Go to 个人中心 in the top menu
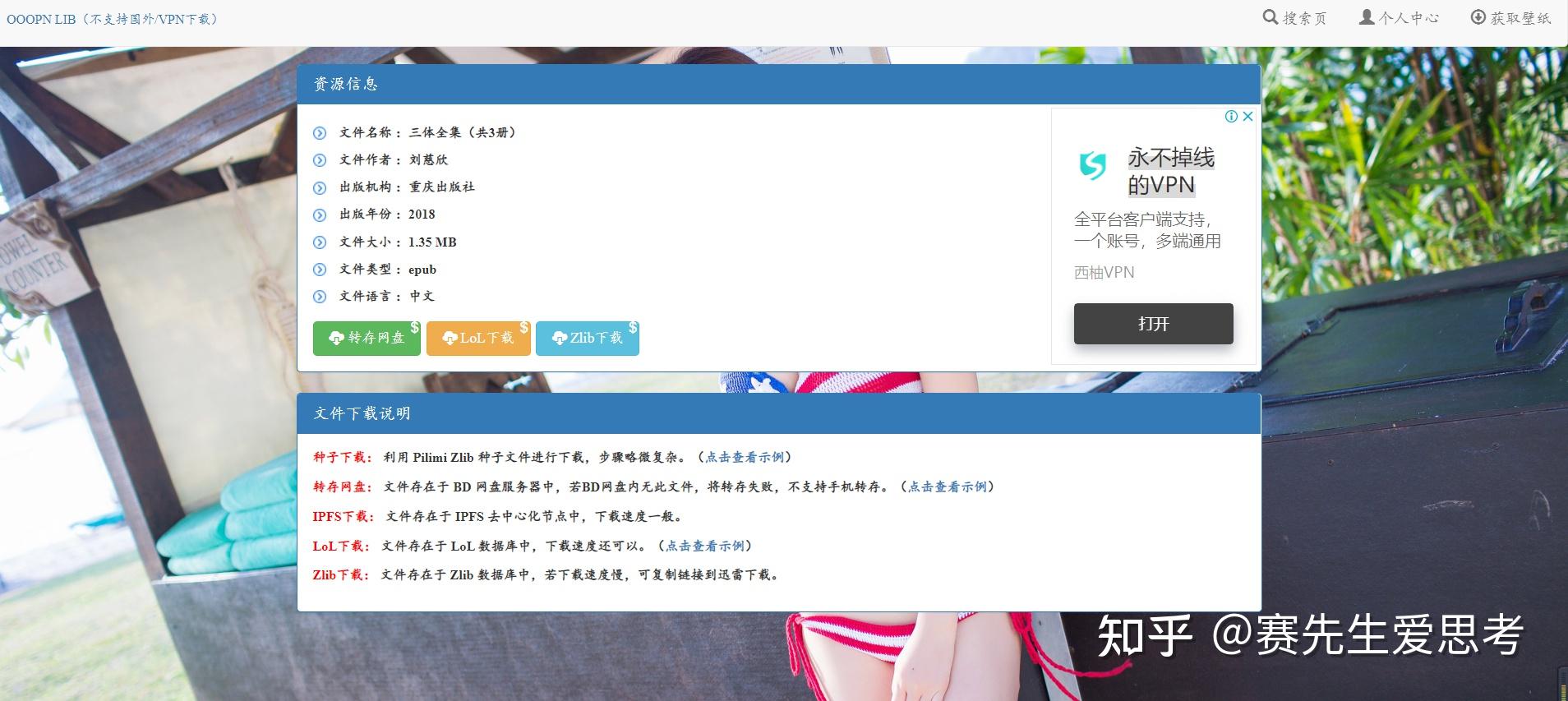Image resolution: width=1568 pixels, height=701 pixels. [x=1409, y=18]
